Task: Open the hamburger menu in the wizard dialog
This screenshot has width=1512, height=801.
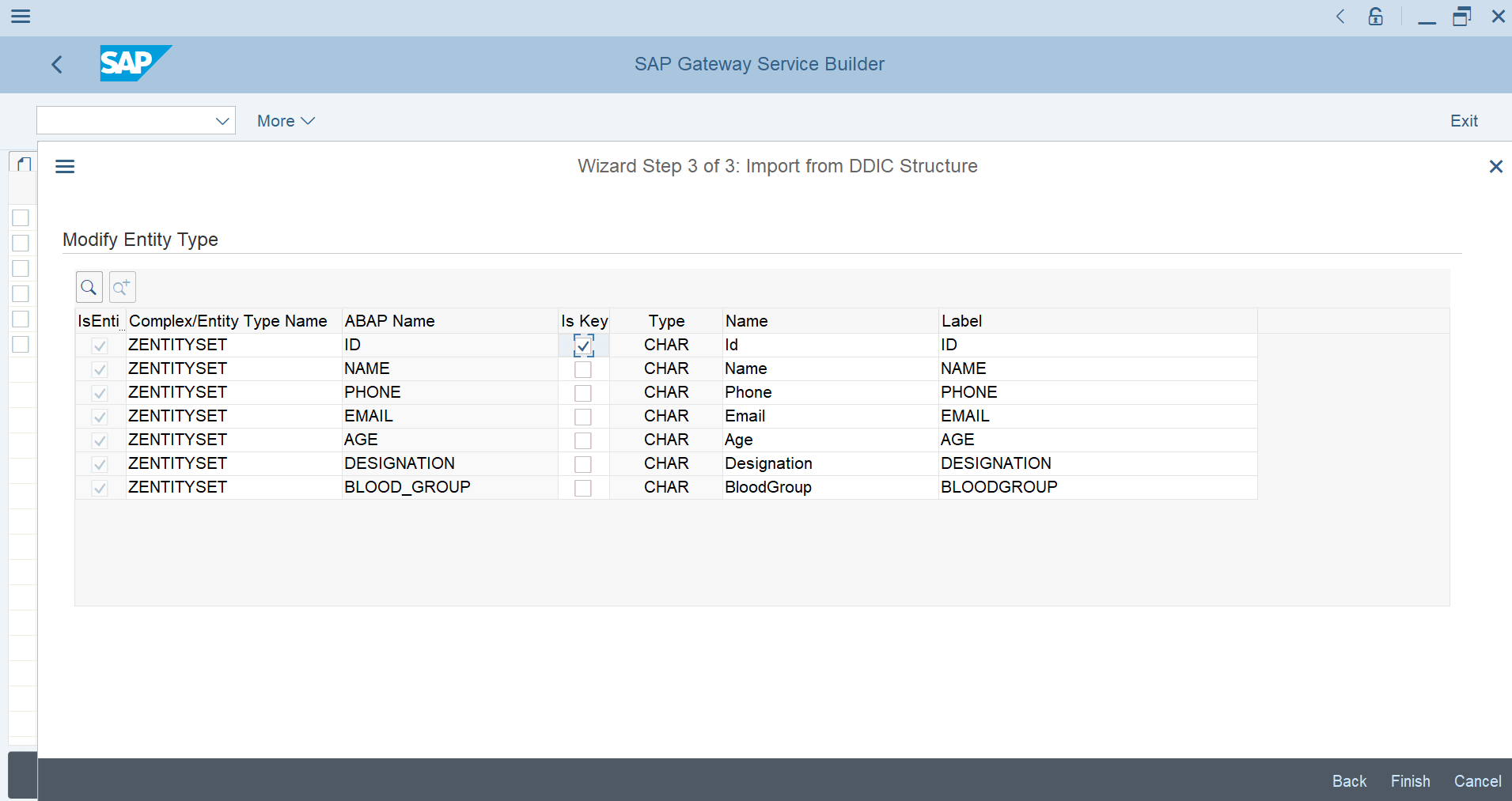Action: [x=65, y=166]
